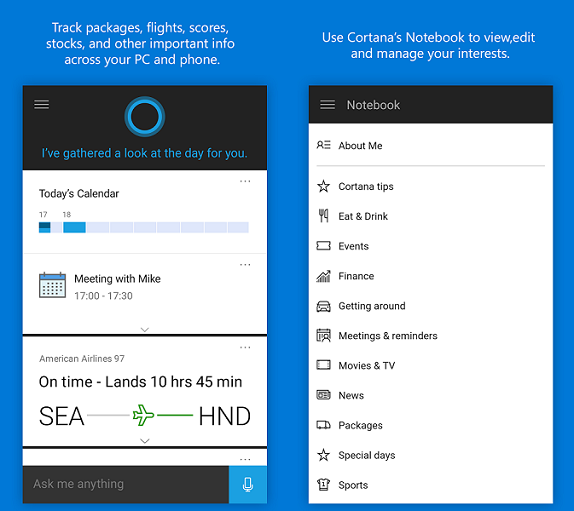Open the Finance category
This screenshot has height=511, width=574.
tap(430, 276)
